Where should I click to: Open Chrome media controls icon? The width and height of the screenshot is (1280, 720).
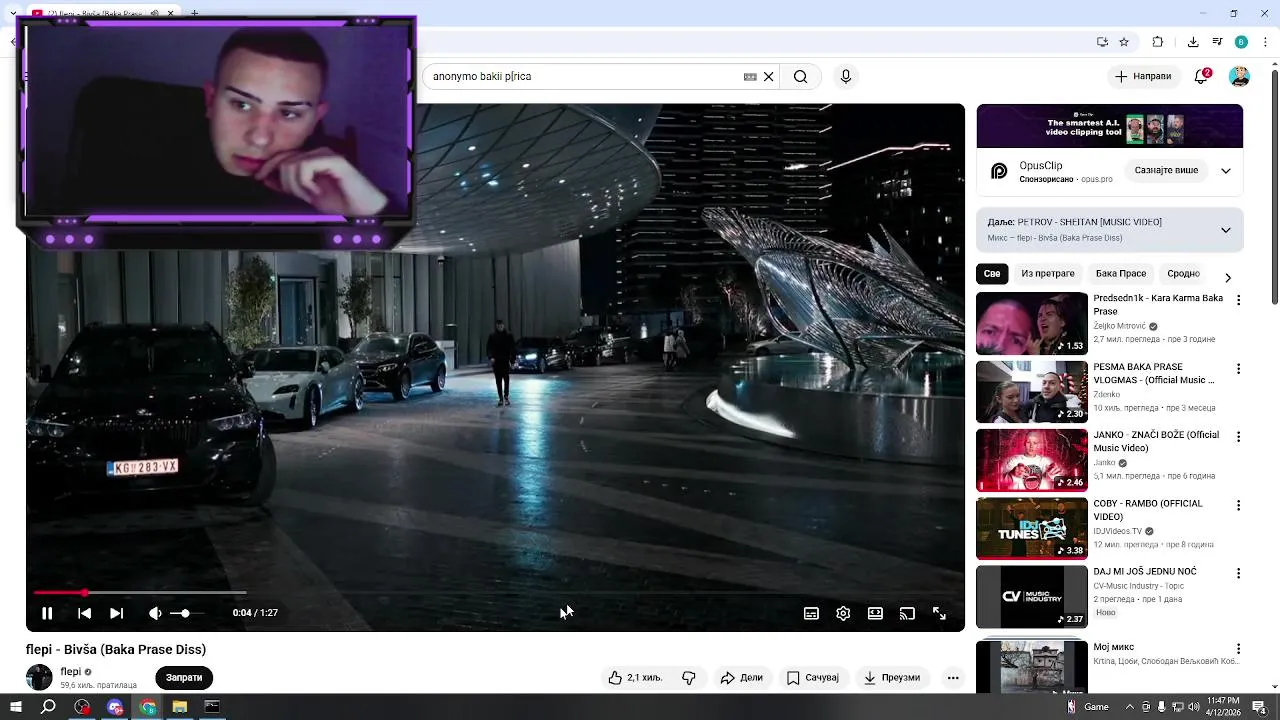click(1217, 42)
